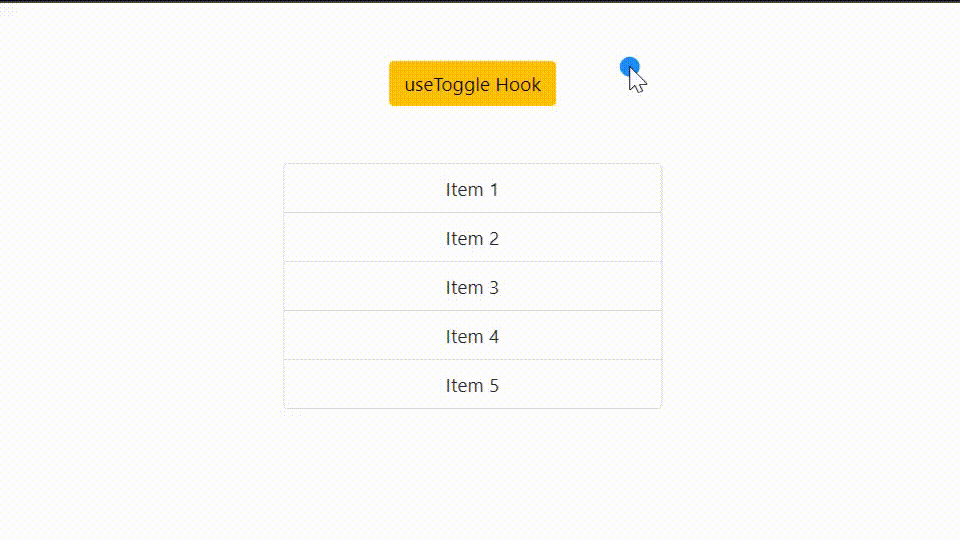960x540 pixels.
Task: Click the 'Item 4' text label
Action: 472,336
